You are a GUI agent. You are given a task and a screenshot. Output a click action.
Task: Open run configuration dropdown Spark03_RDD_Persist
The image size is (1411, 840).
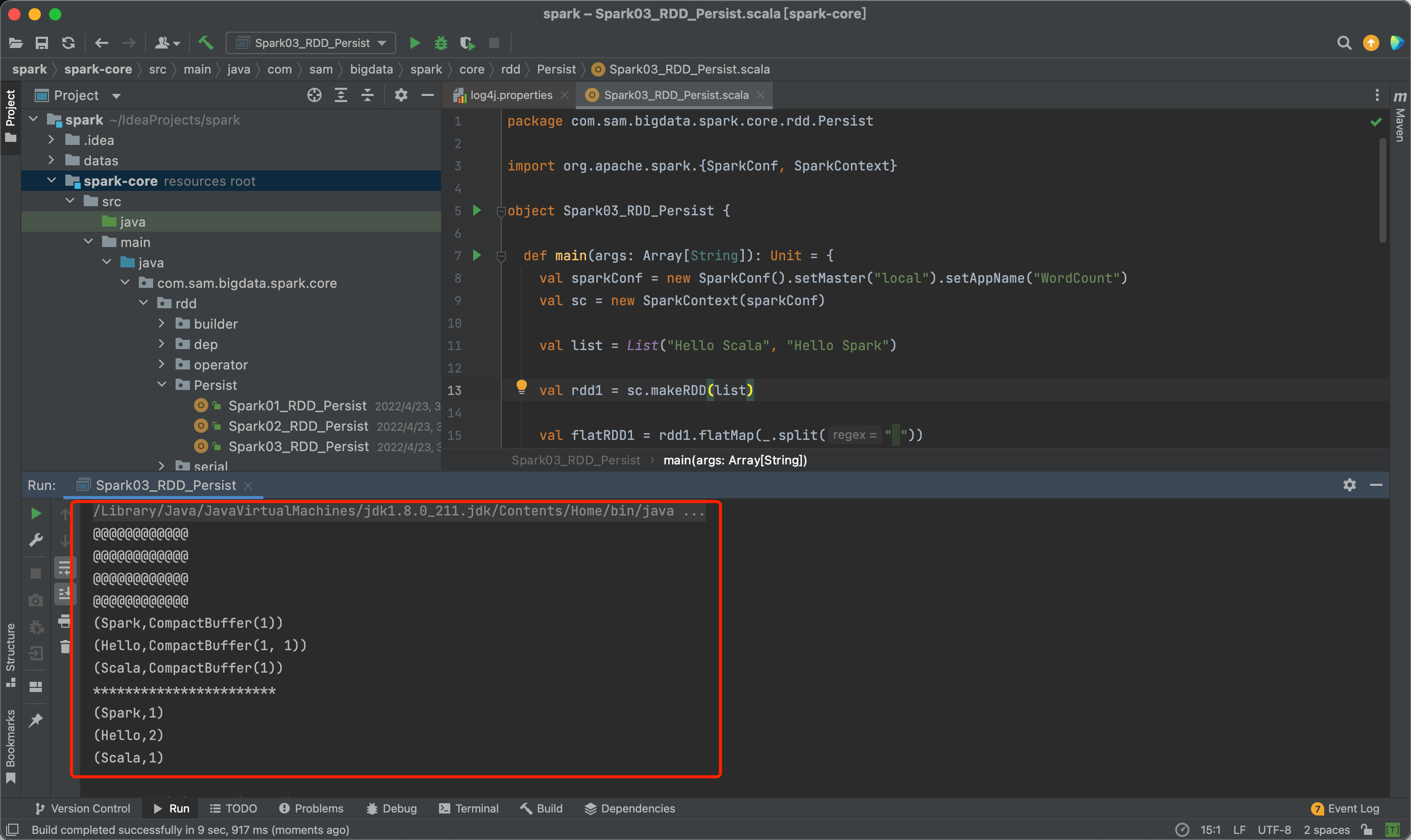(x=311, y=43)
